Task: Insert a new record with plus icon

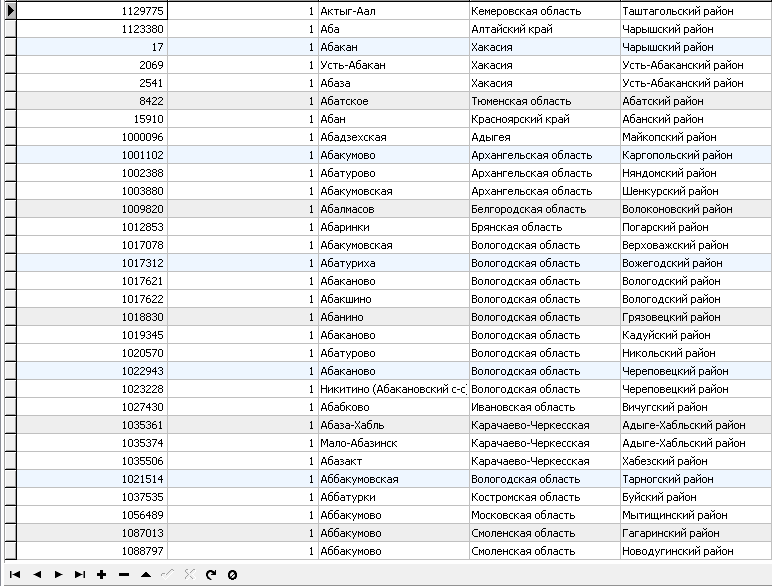Action: click(101, 575)
